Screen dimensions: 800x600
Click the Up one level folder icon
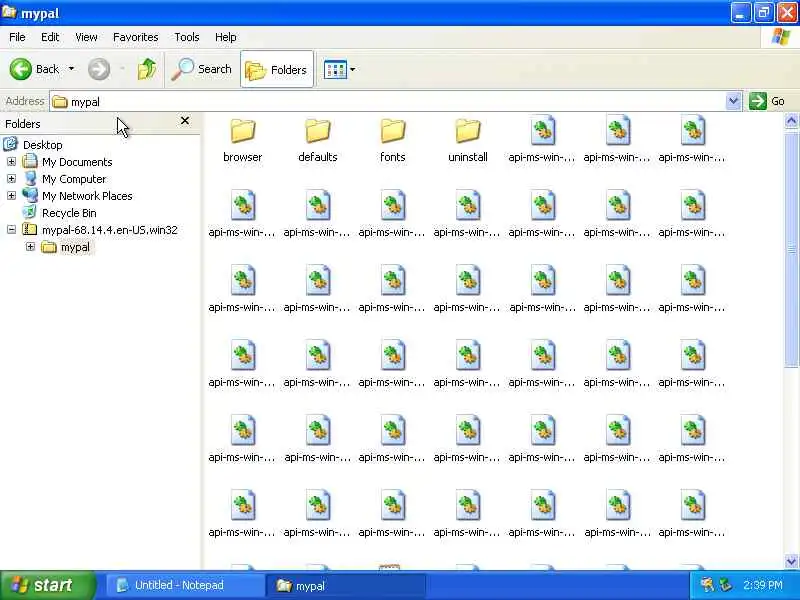(x=147, y=69)
